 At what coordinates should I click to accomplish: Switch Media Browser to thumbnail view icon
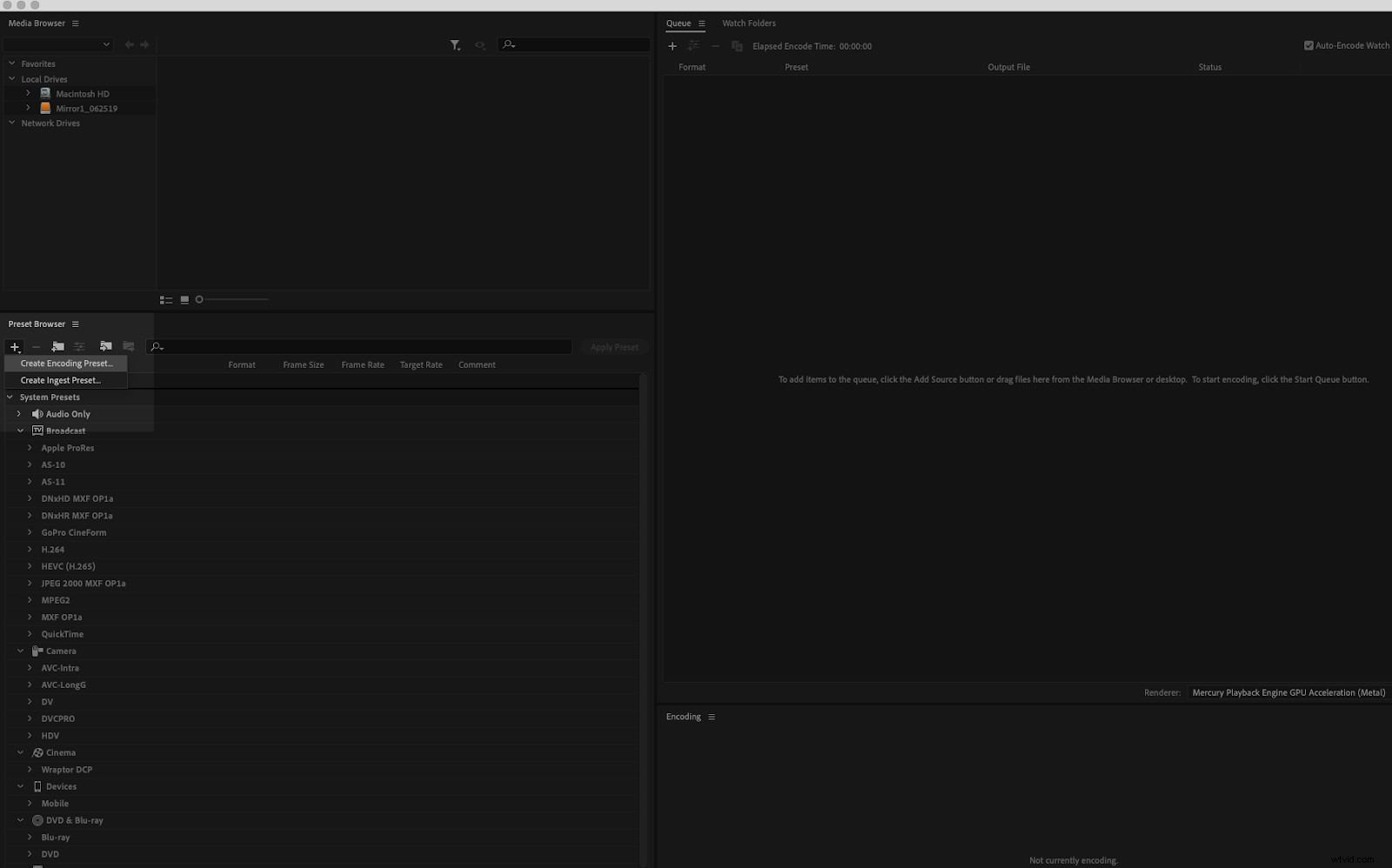coord(184,299)
